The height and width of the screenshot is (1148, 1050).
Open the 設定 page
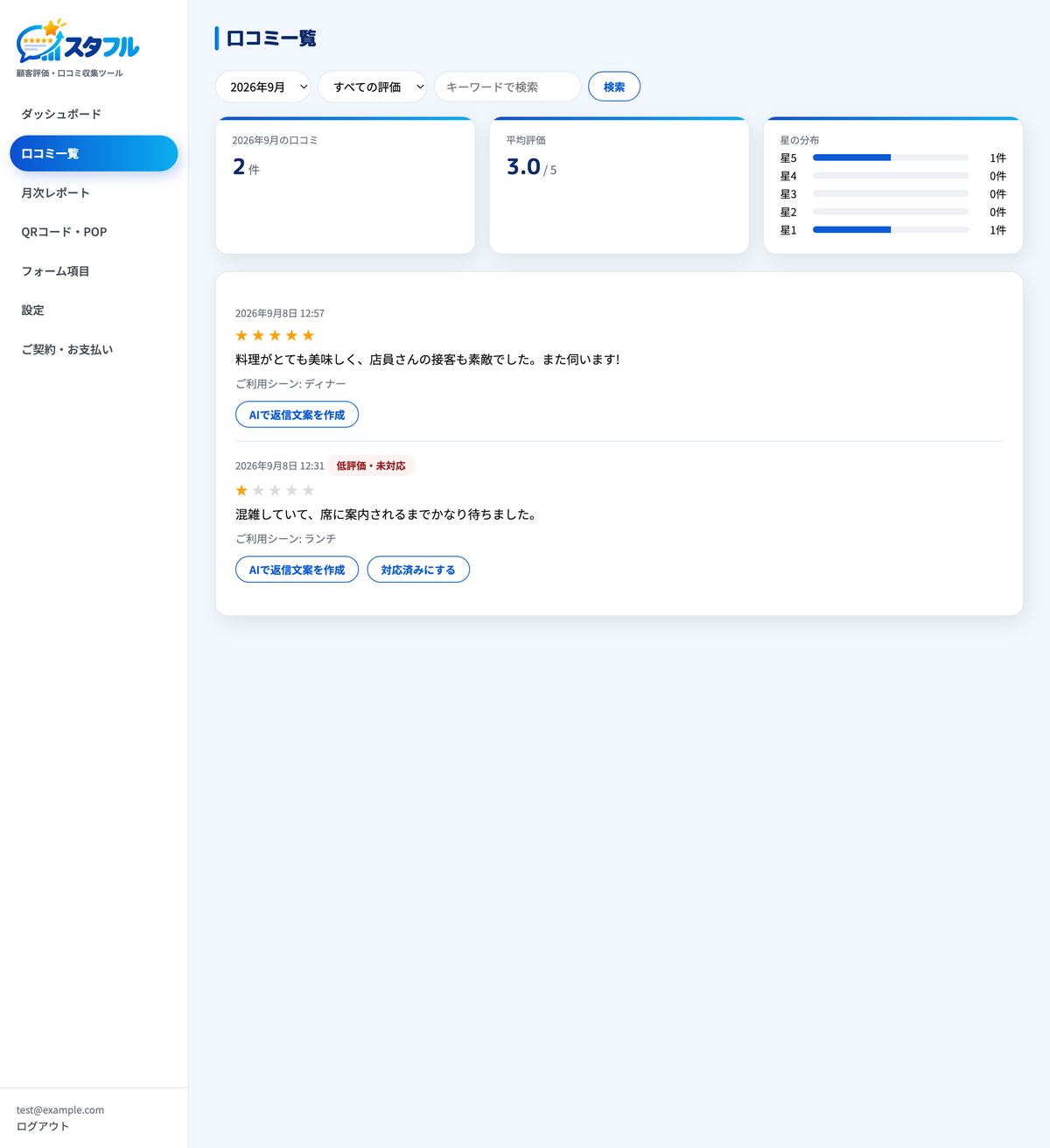[94, 310]
